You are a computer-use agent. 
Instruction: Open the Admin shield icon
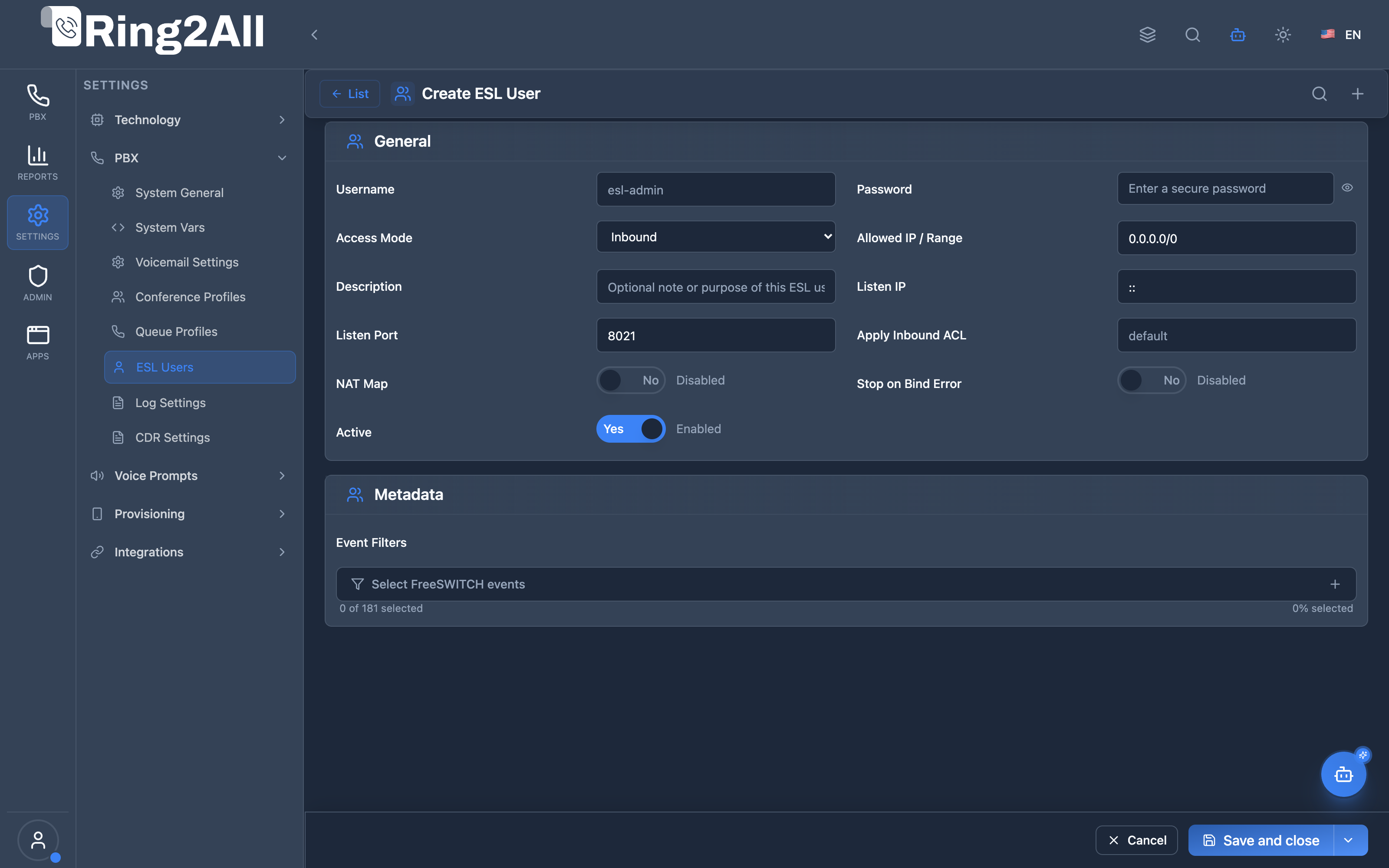click(38, 283)
